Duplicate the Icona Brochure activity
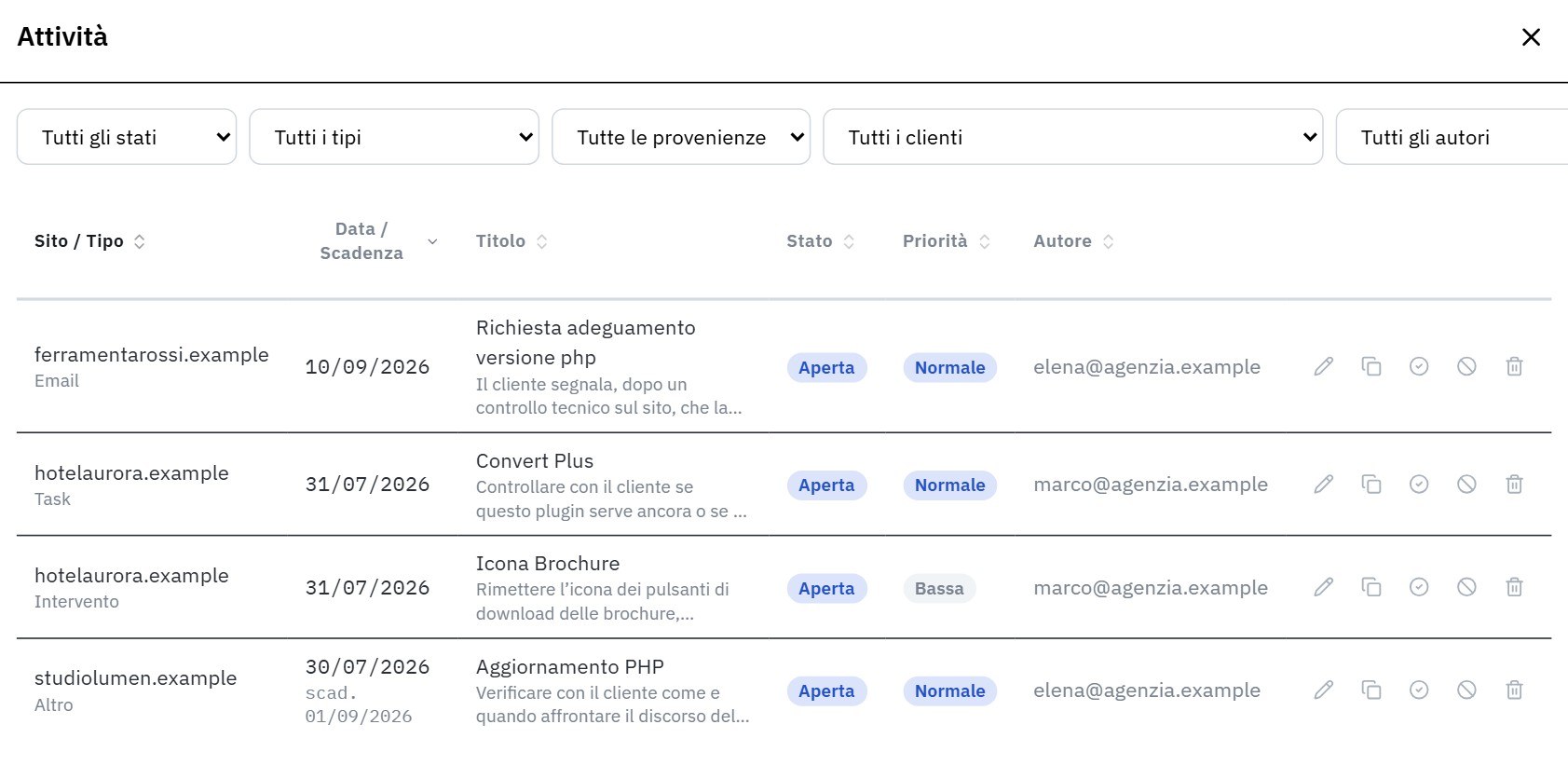 coord(1371,587)
